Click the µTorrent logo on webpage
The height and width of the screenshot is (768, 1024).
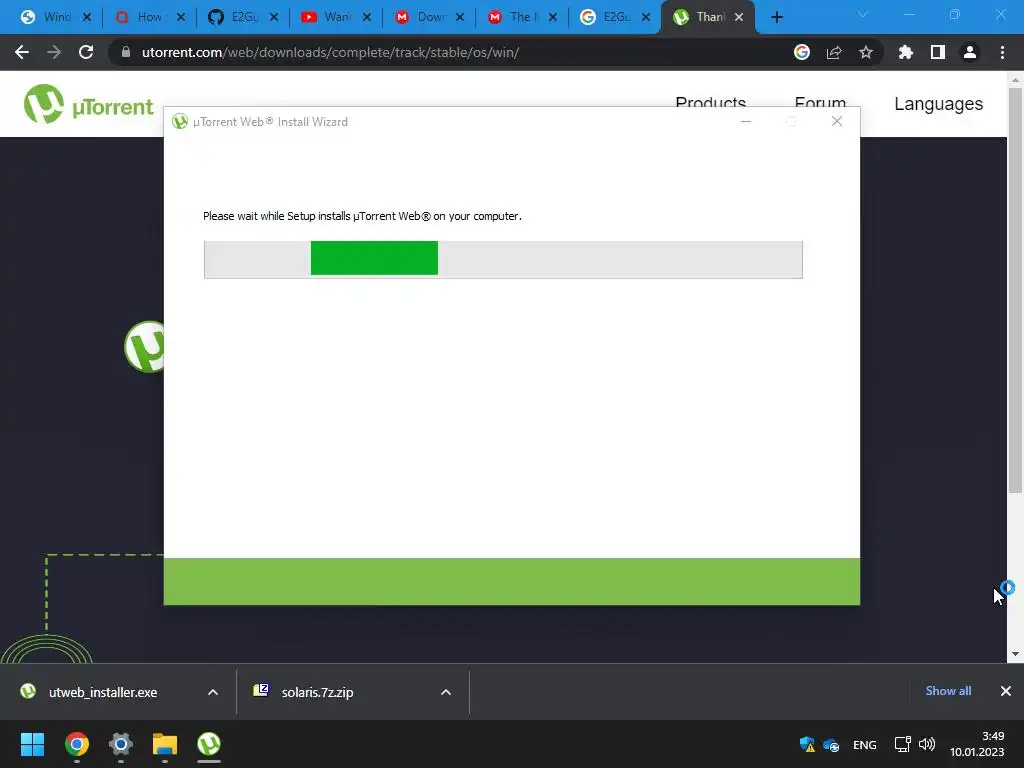pyautogui.click(x=88, y=104)
